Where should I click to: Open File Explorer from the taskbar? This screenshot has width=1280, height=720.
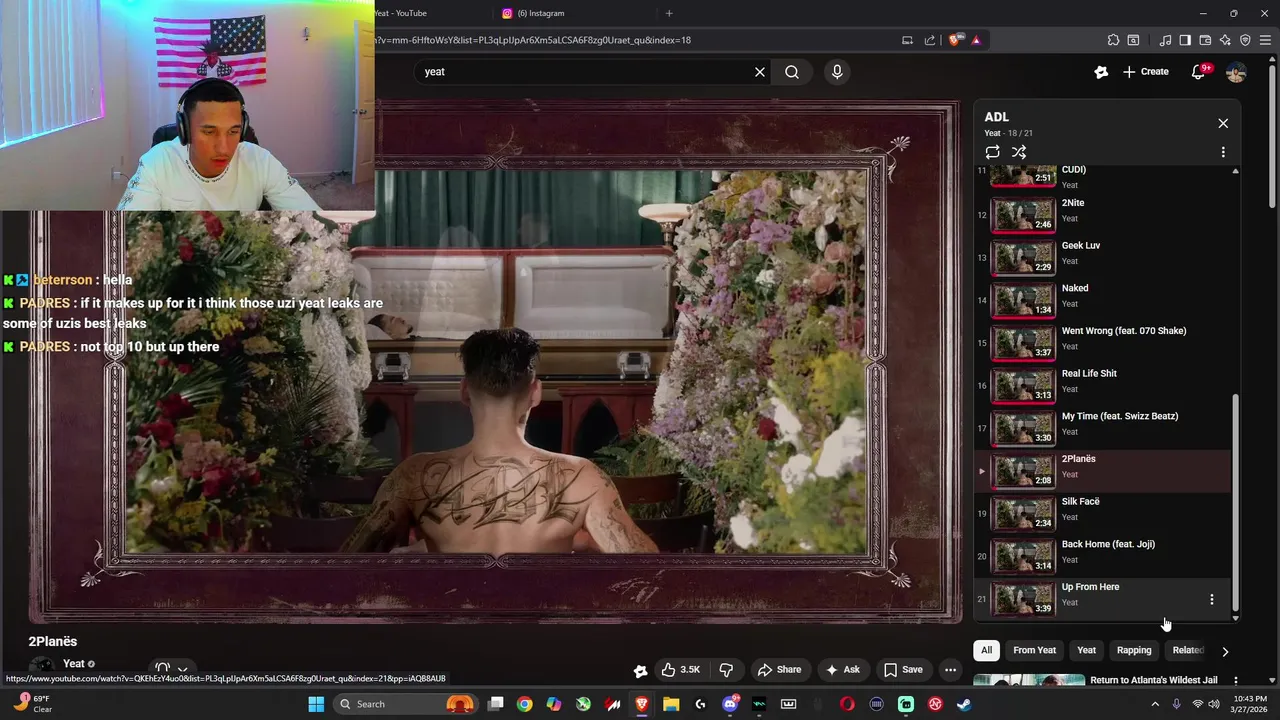coord(671,704)
